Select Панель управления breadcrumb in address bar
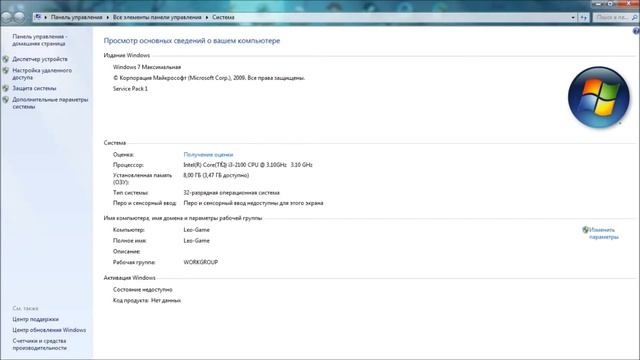The width and height of the screenshot is (640, 360). [76, 18]
